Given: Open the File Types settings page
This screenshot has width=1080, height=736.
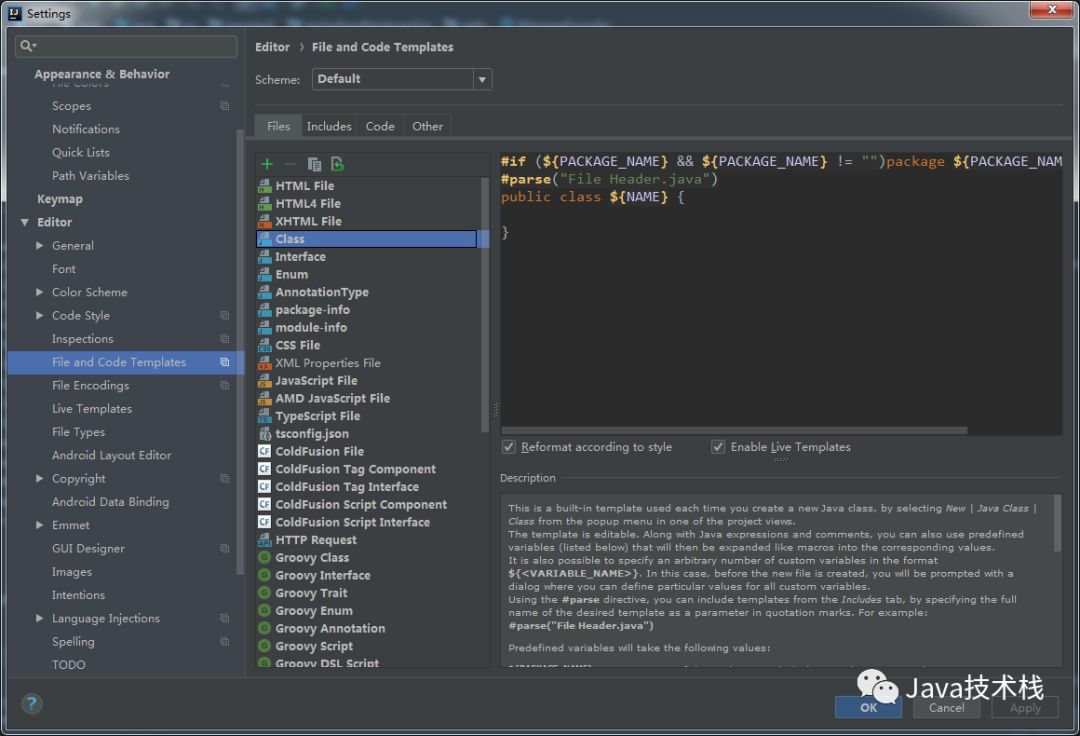Looking at the screenshot, I should [79, 432].
